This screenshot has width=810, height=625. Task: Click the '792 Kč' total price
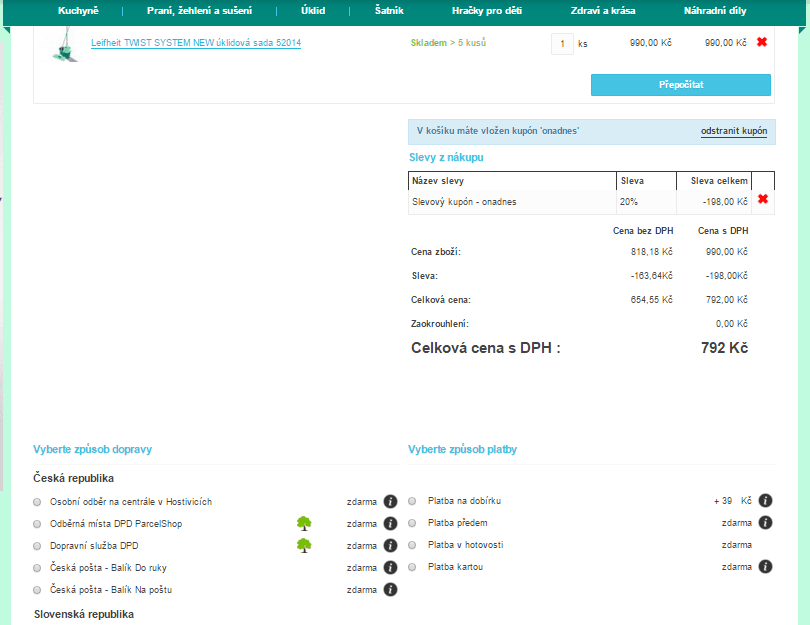(x=724, y=348)
